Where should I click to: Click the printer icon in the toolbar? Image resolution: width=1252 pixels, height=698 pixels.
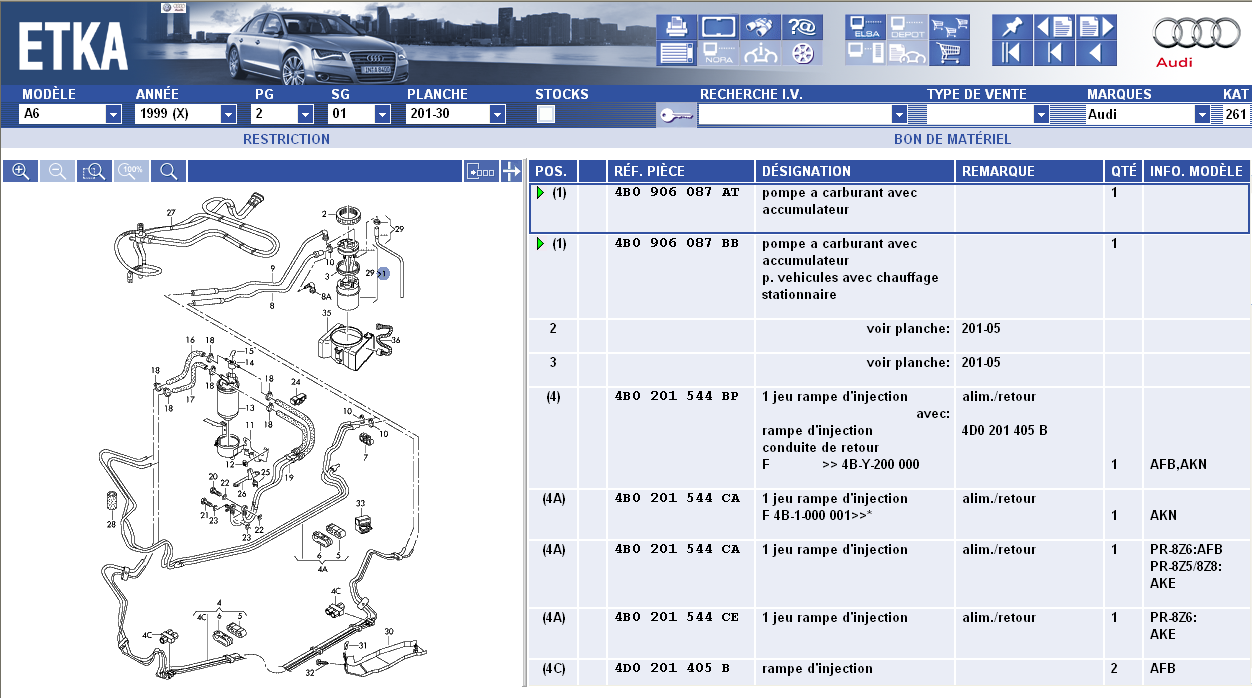point(677,27)
